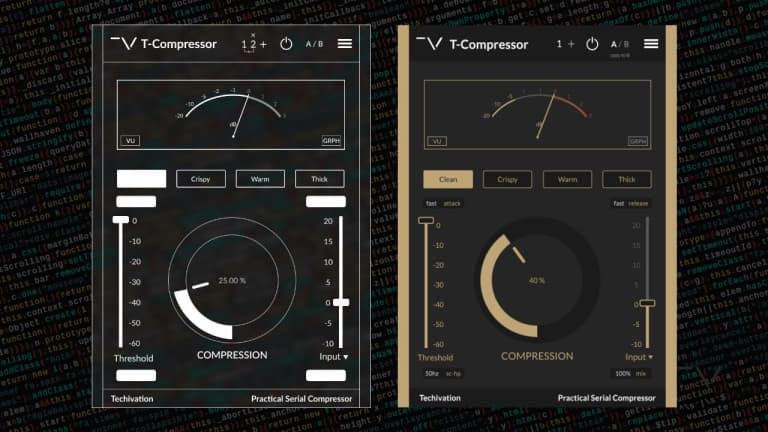The width and height of the screenshot is (768, 432).
Task: Click Techivation footer text in white plugin
Action: (x=132, y=399)
